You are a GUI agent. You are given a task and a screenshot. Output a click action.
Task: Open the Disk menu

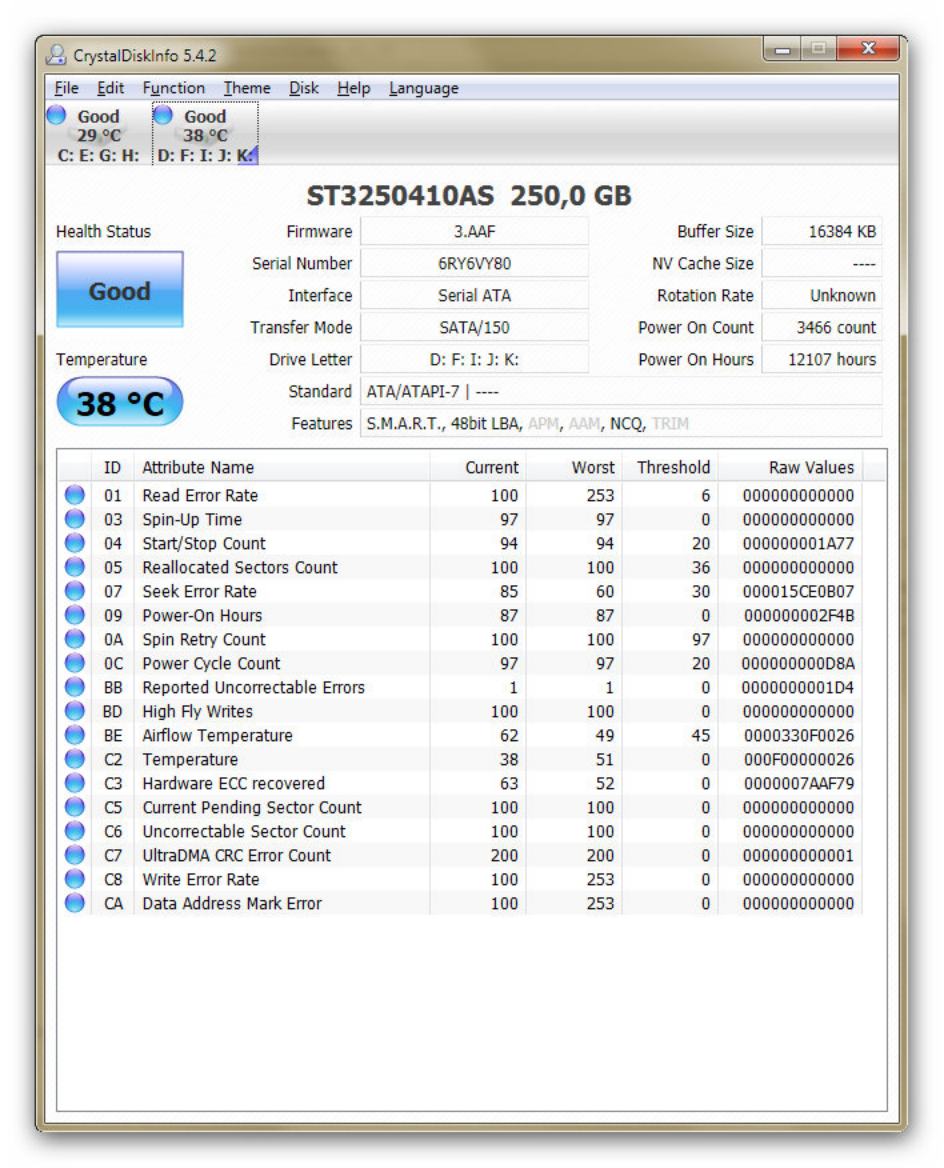click(x=303, y=88)
